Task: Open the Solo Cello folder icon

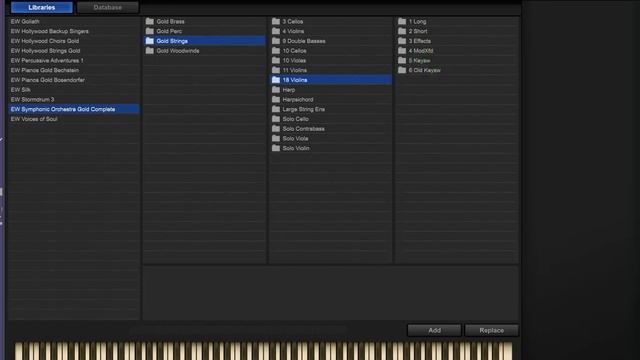Action: [x=276, y=119]
